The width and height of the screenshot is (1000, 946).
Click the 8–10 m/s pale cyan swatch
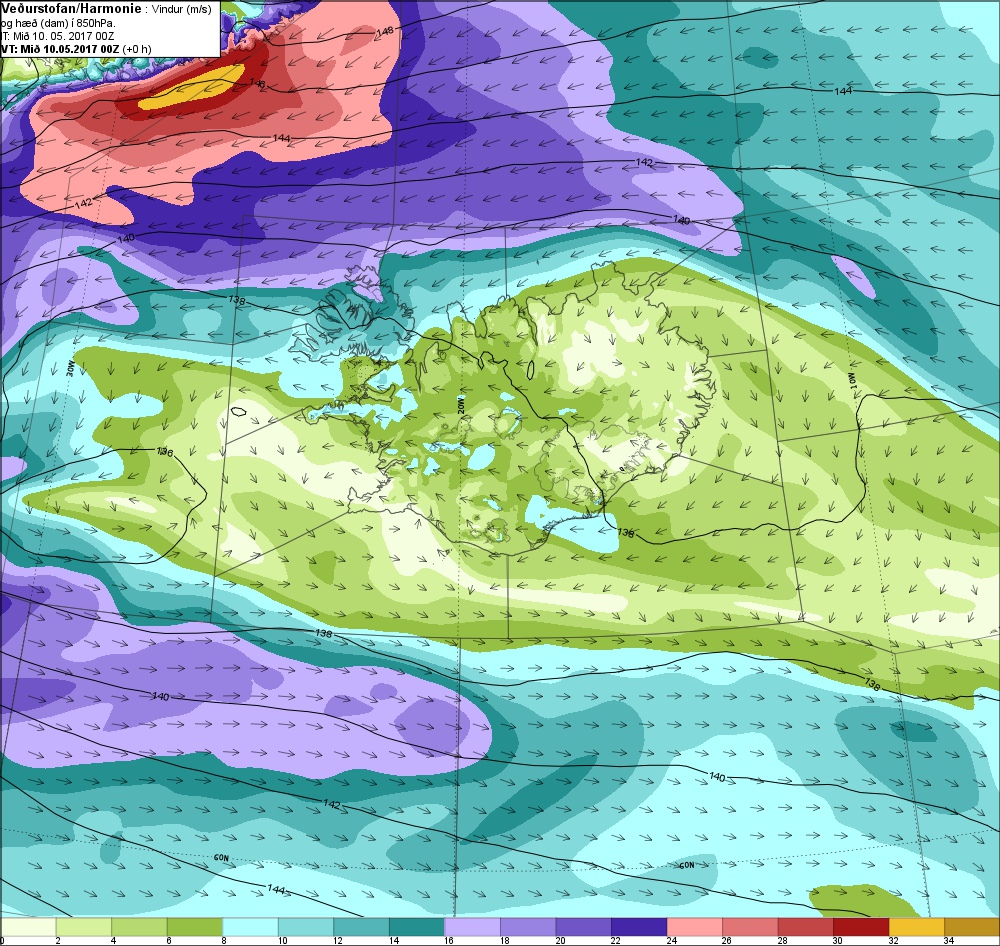250,926
